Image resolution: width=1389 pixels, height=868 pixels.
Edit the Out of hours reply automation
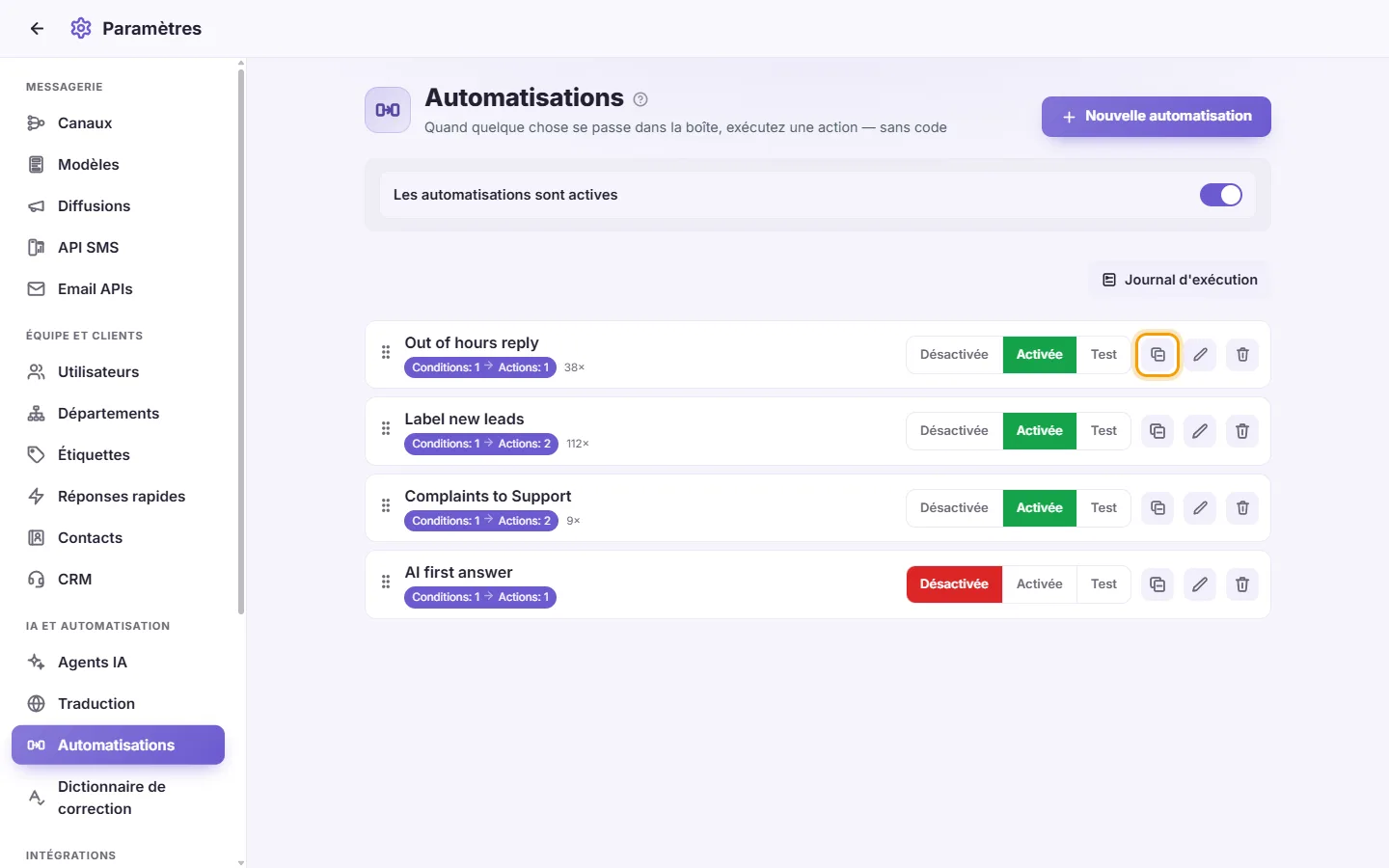[x=1200, y=355]
